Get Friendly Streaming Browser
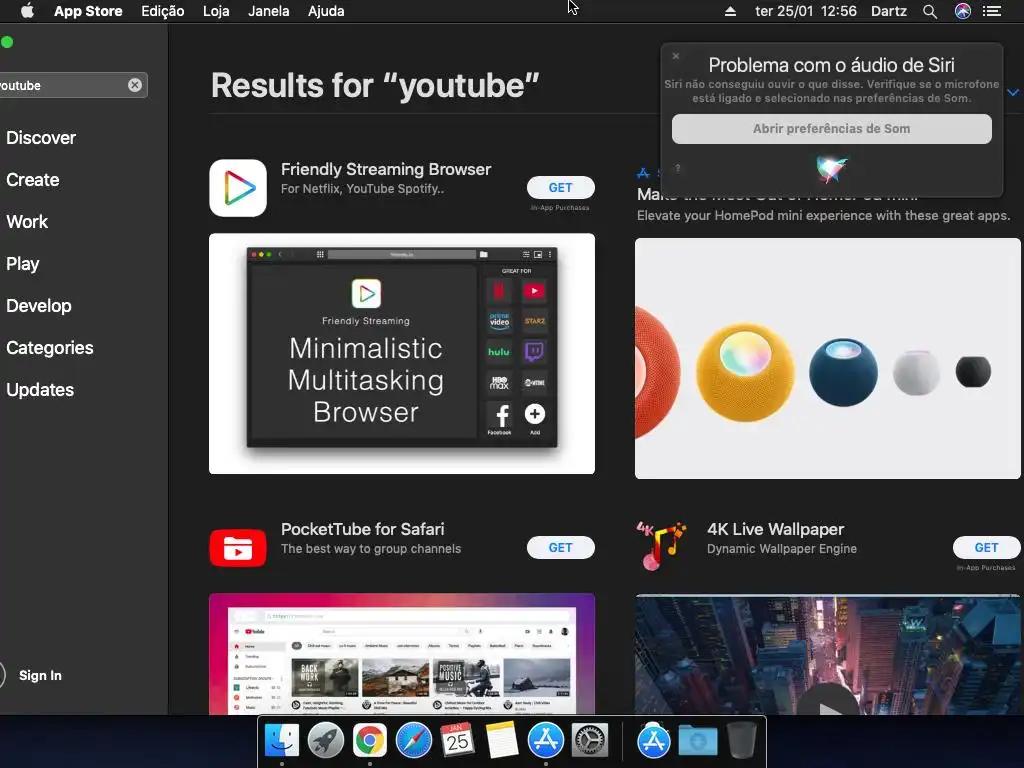Image resolution: width=1024 pixels, height=768 pixels. click(560, 187)
